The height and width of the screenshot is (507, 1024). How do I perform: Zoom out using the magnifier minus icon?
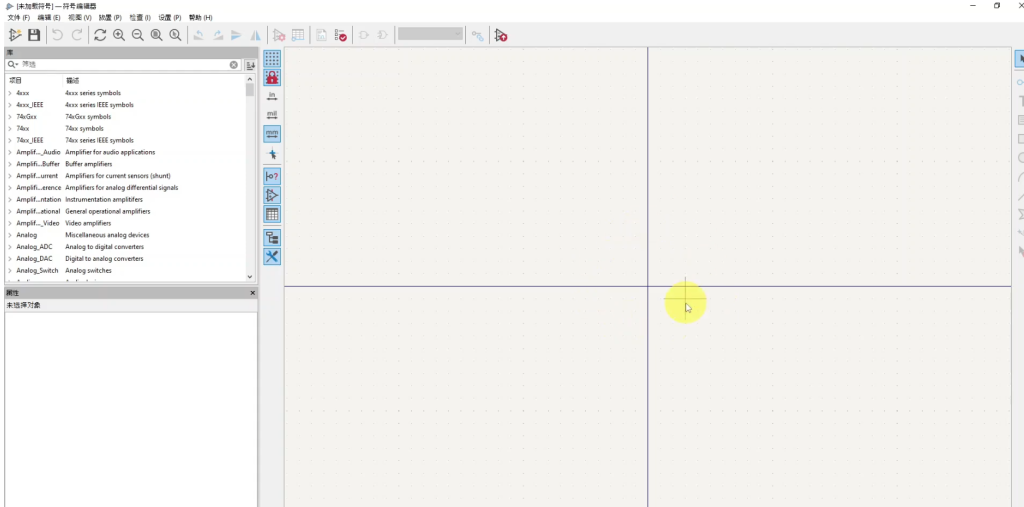(x=138, y=35)
